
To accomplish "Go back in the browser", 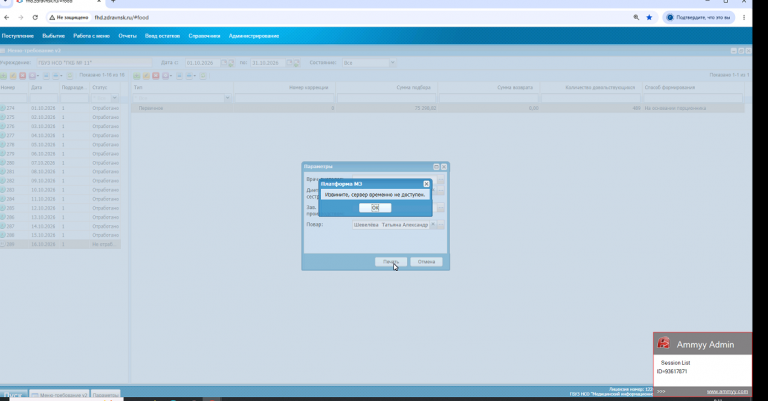I will (x=6, y=17).
